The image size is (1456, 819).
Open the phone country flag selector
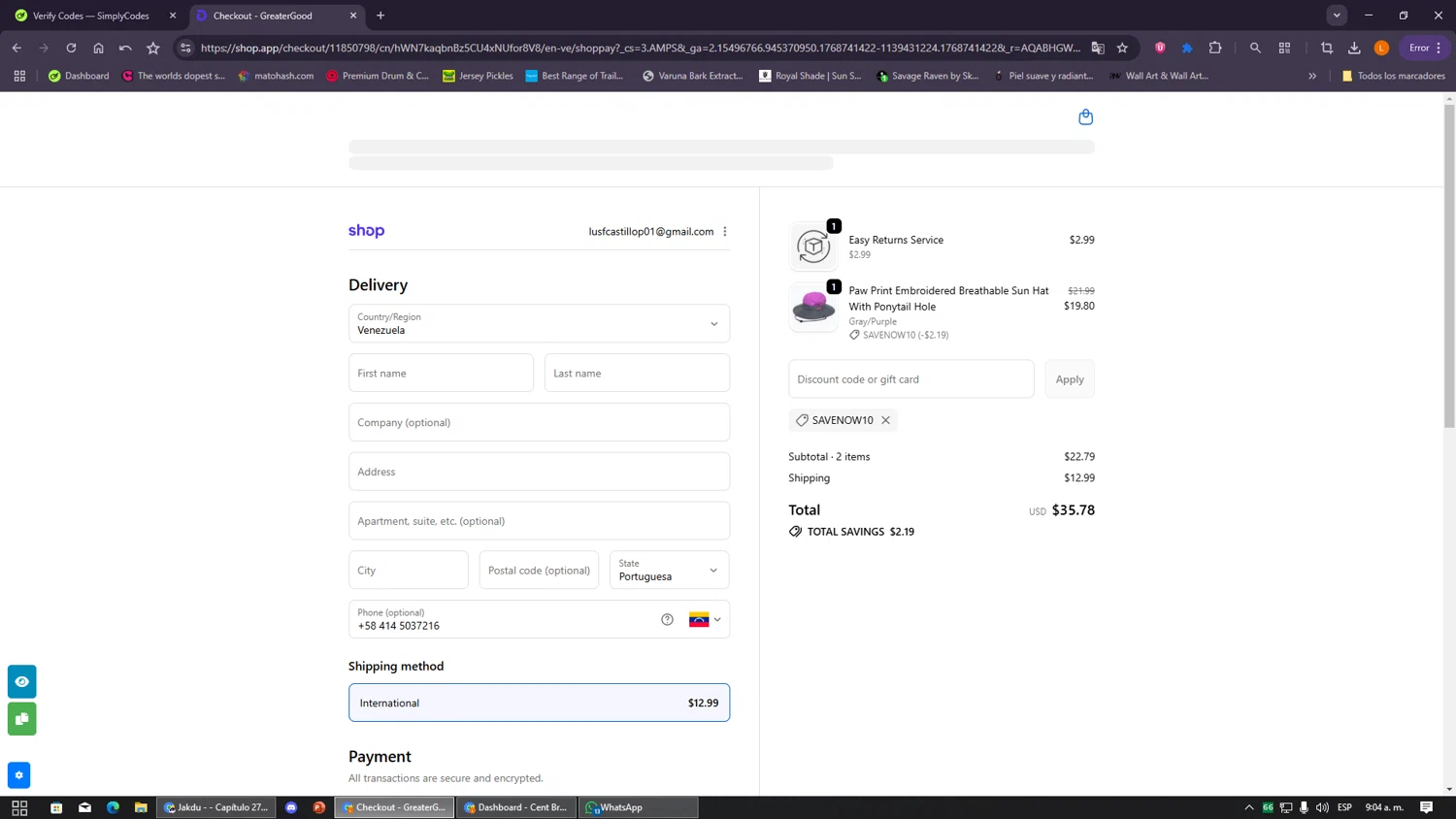pyautogui.click(x=705, y=619)
